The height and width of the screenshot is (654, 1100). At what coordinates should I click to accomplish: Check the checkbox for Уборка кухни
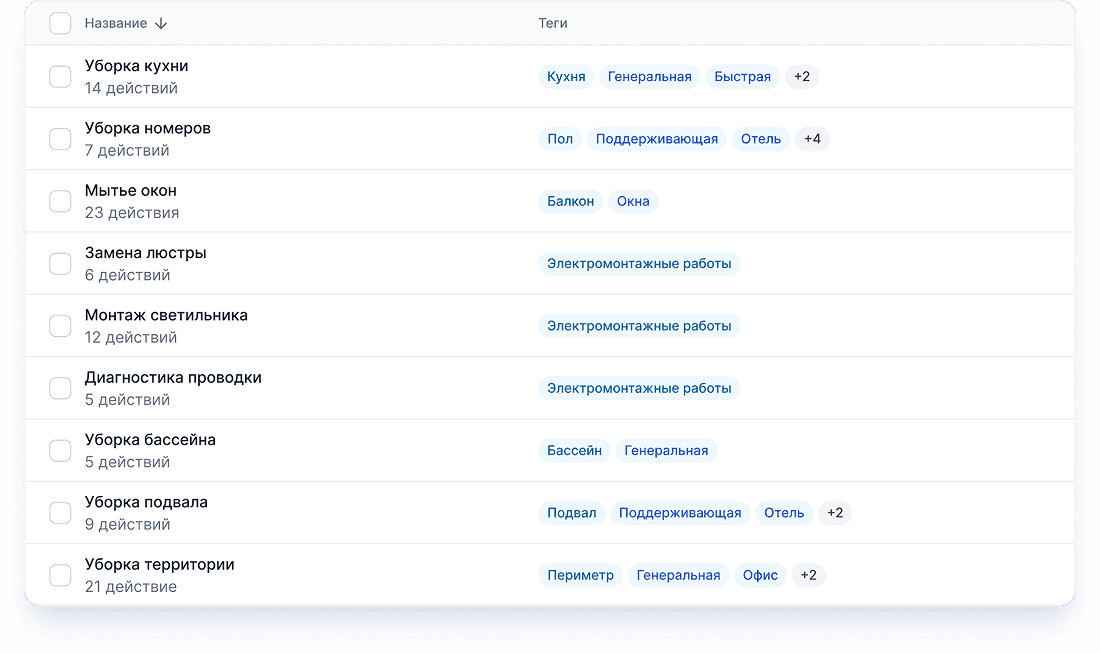60,76
